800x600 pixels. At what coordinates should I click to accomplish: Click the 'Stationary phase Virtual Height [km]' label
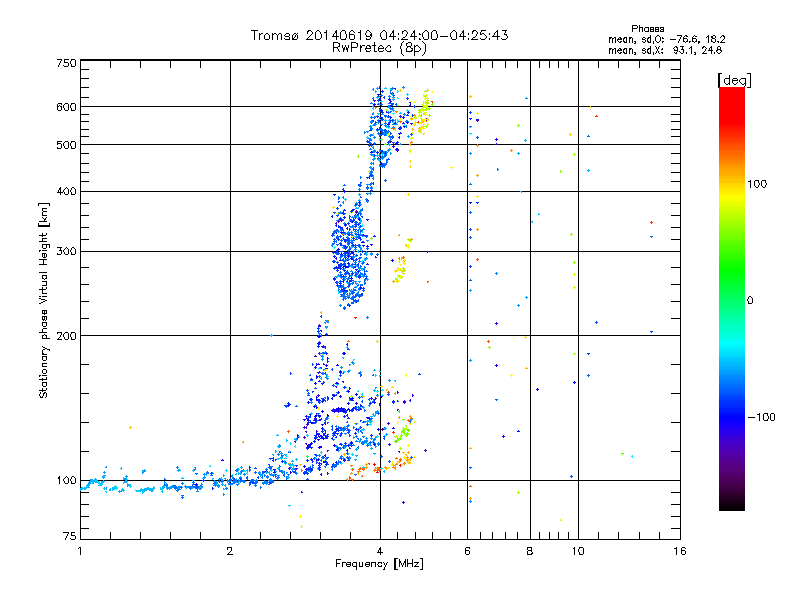(x=44, y=301)
